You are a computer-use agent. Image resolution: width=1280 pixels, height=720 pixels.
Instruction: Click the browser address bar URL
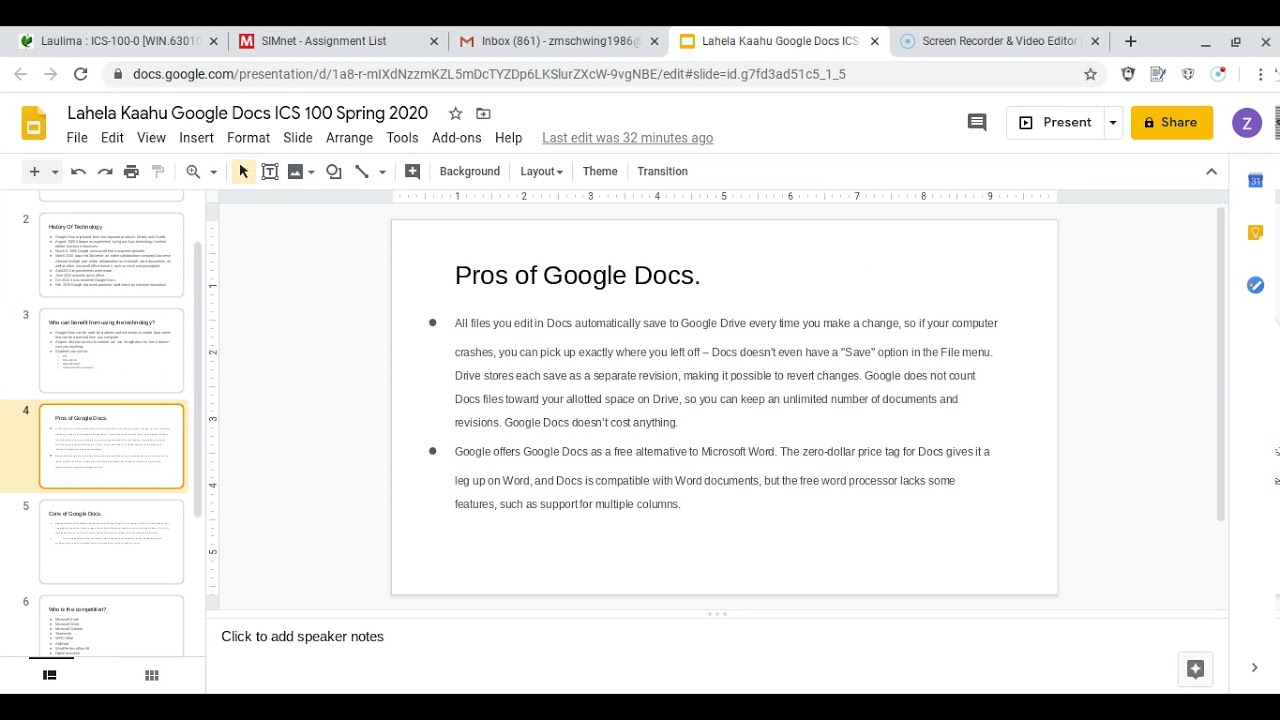tap(489, 74)
